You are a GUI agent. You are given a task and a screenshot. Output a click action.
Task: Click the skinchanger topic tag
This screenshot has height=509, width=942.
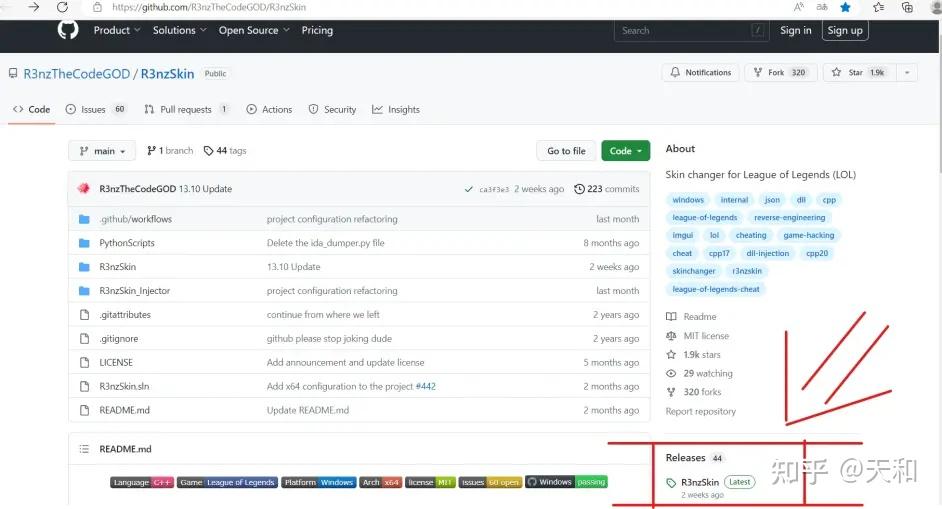pyautogui.click(x=694, y=271)
